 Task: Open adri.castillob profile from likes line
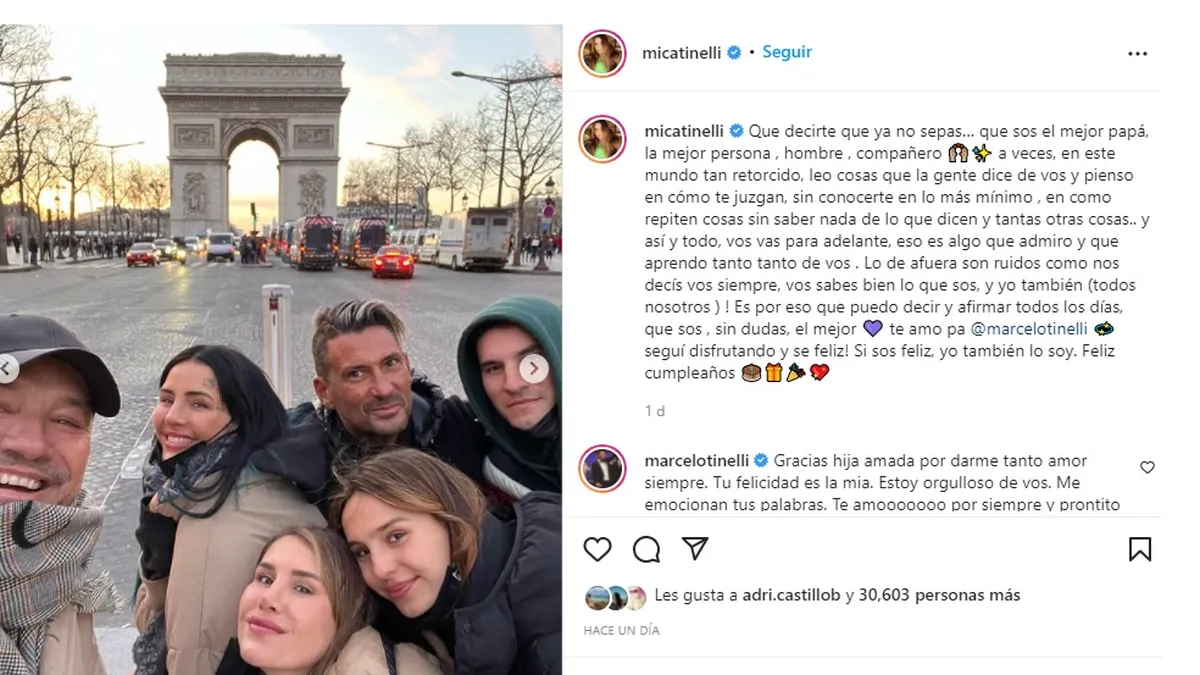tap(792, 595)
